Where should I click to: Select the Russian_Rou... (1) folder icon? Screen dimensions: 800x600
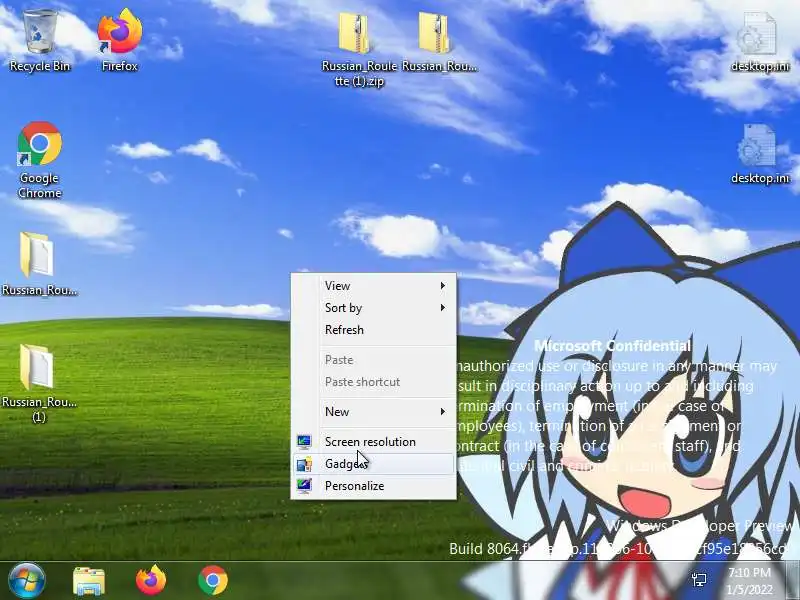click(39, 383)
